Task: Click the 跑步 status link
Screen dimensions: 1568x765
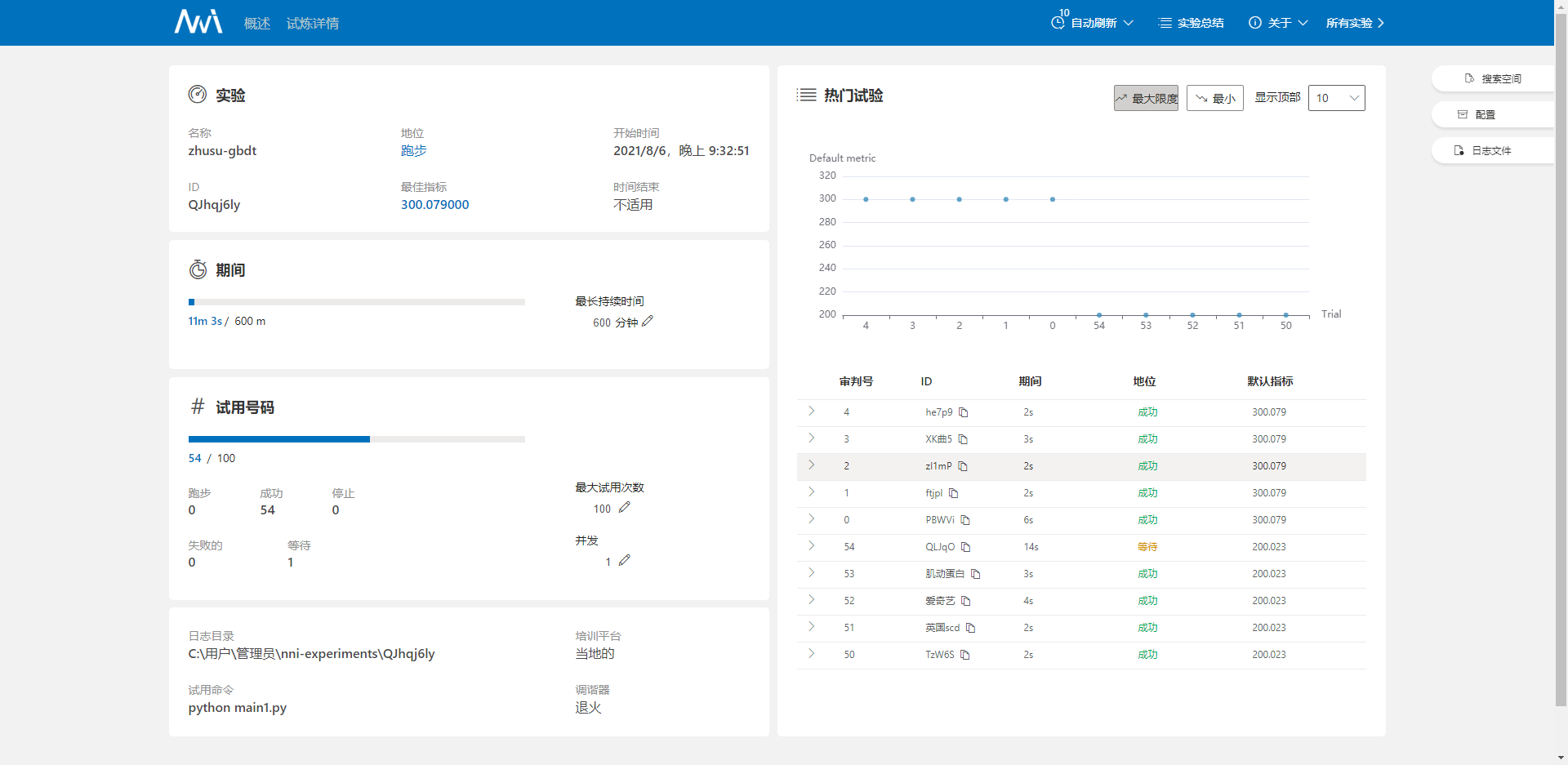Action: 413,151
